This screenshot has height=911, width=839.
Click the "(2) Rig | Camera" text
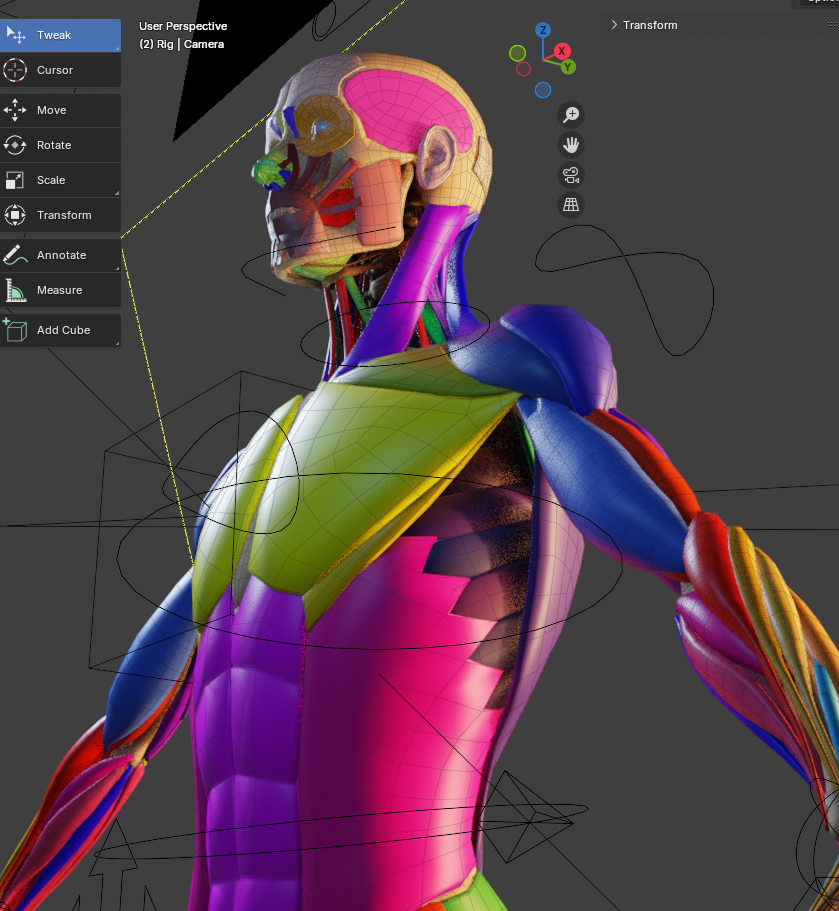181,44
